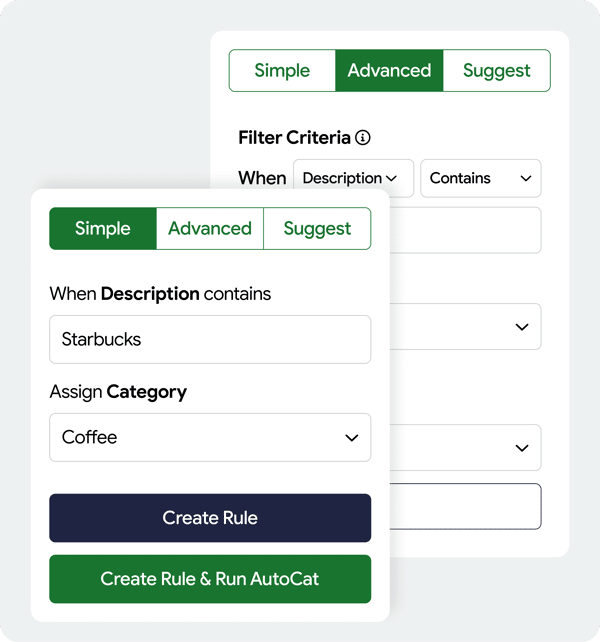The width and height of the screenshot is (600, 642).
Task: Click the Filter Criteria info icon
Action: [x=362, y=138]
